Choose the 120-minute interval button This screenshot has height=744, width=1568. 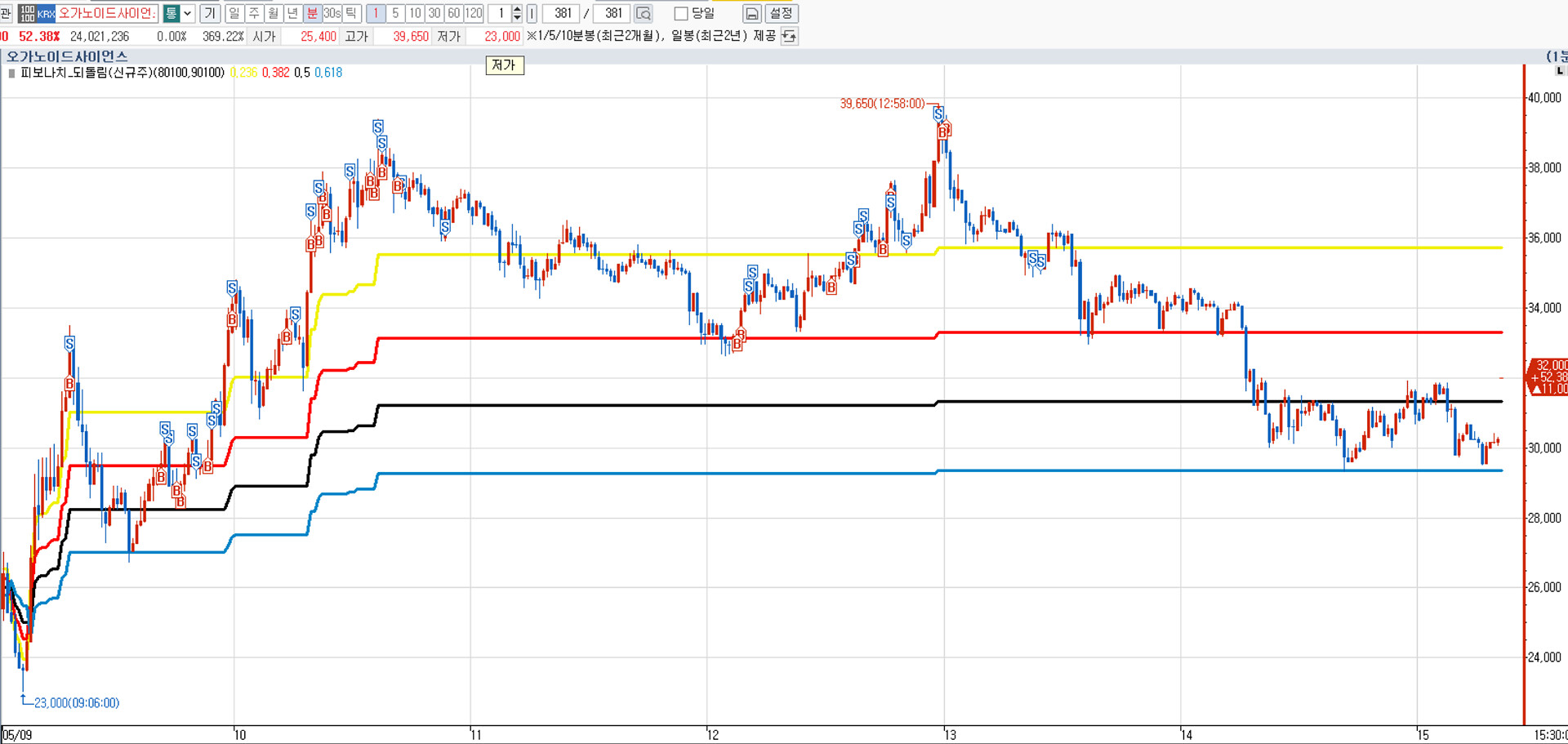[474, 13]
